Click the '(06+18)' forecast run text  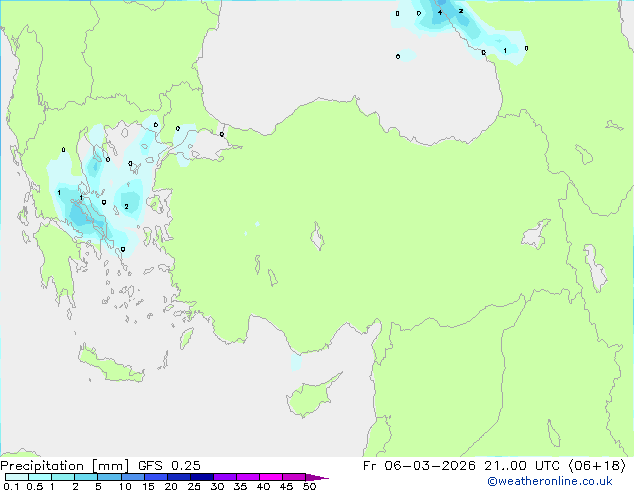597,466
